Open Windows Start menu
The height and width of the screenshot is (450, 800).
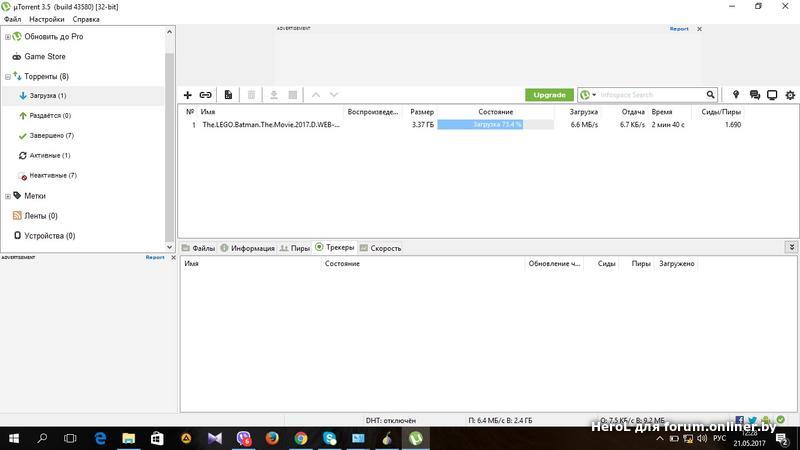14,438
